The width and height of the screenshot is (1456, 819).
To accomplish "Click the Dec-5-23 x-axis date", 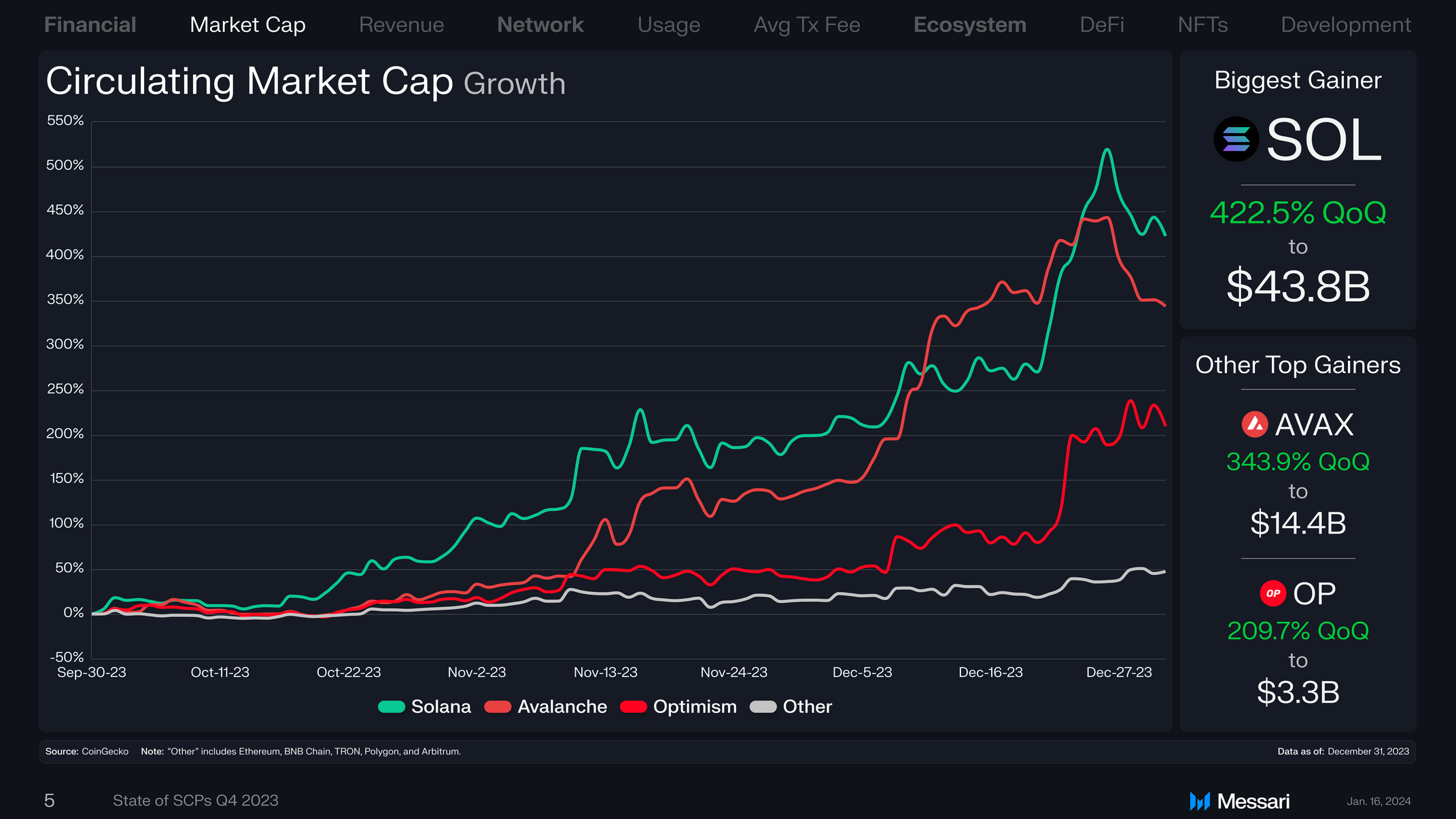I will coord(863,673).
